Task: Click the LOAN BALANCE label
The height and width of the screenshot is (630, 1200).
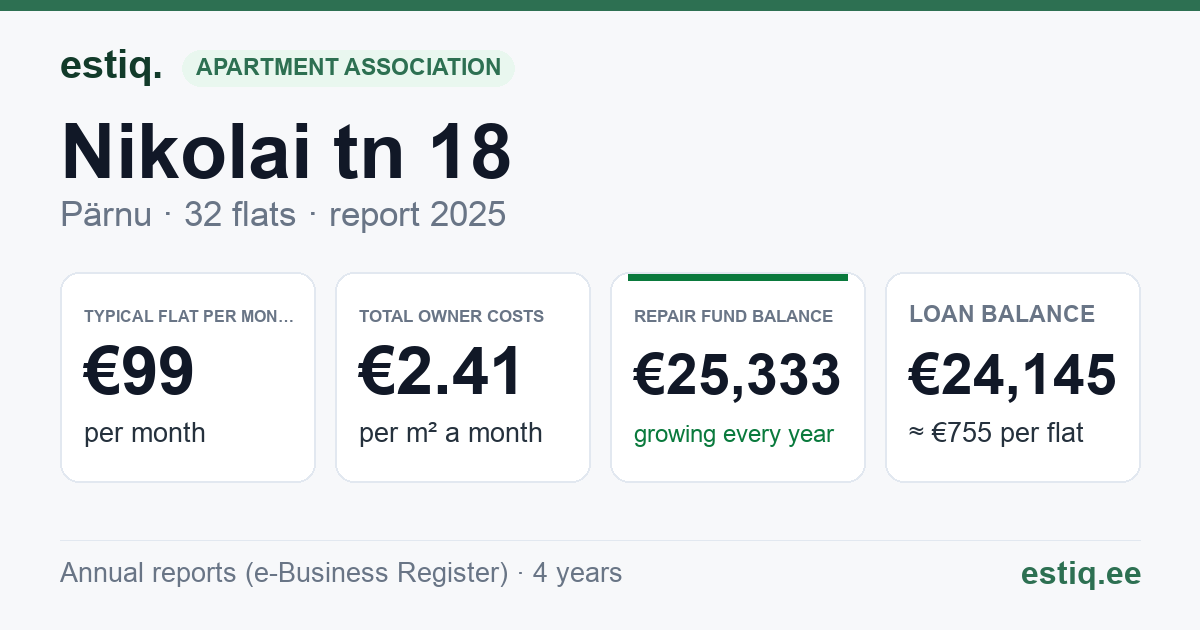Action: click(x=1002, y=315)
